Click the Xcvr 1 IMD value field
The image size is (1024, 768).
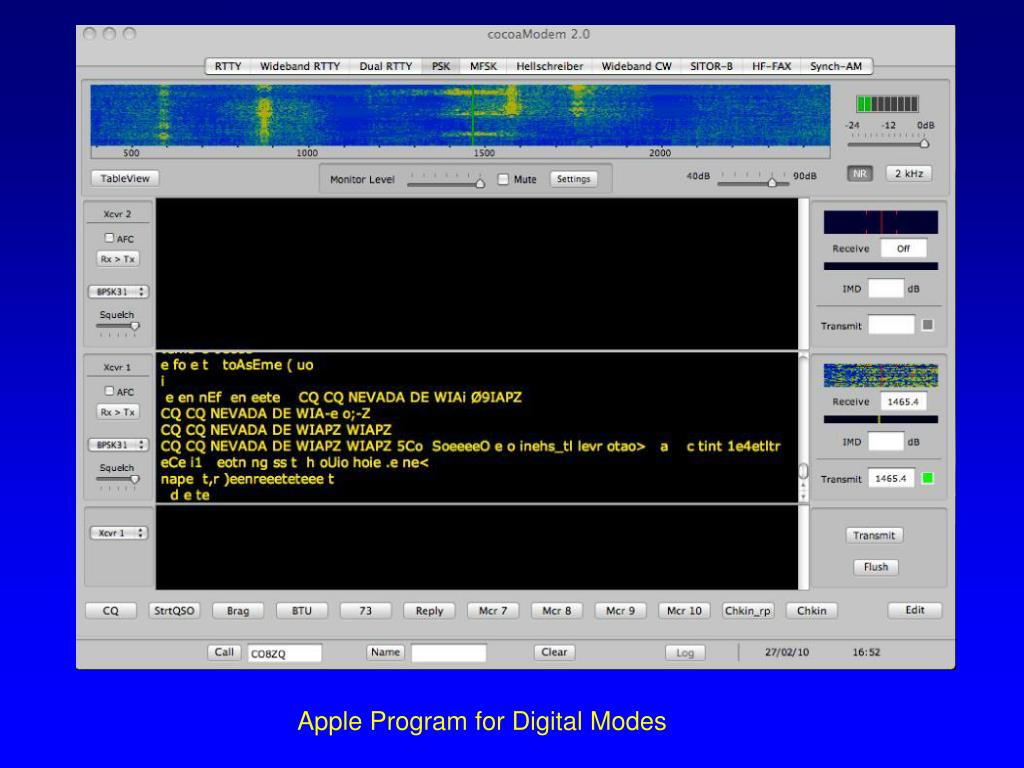point(886,441)
